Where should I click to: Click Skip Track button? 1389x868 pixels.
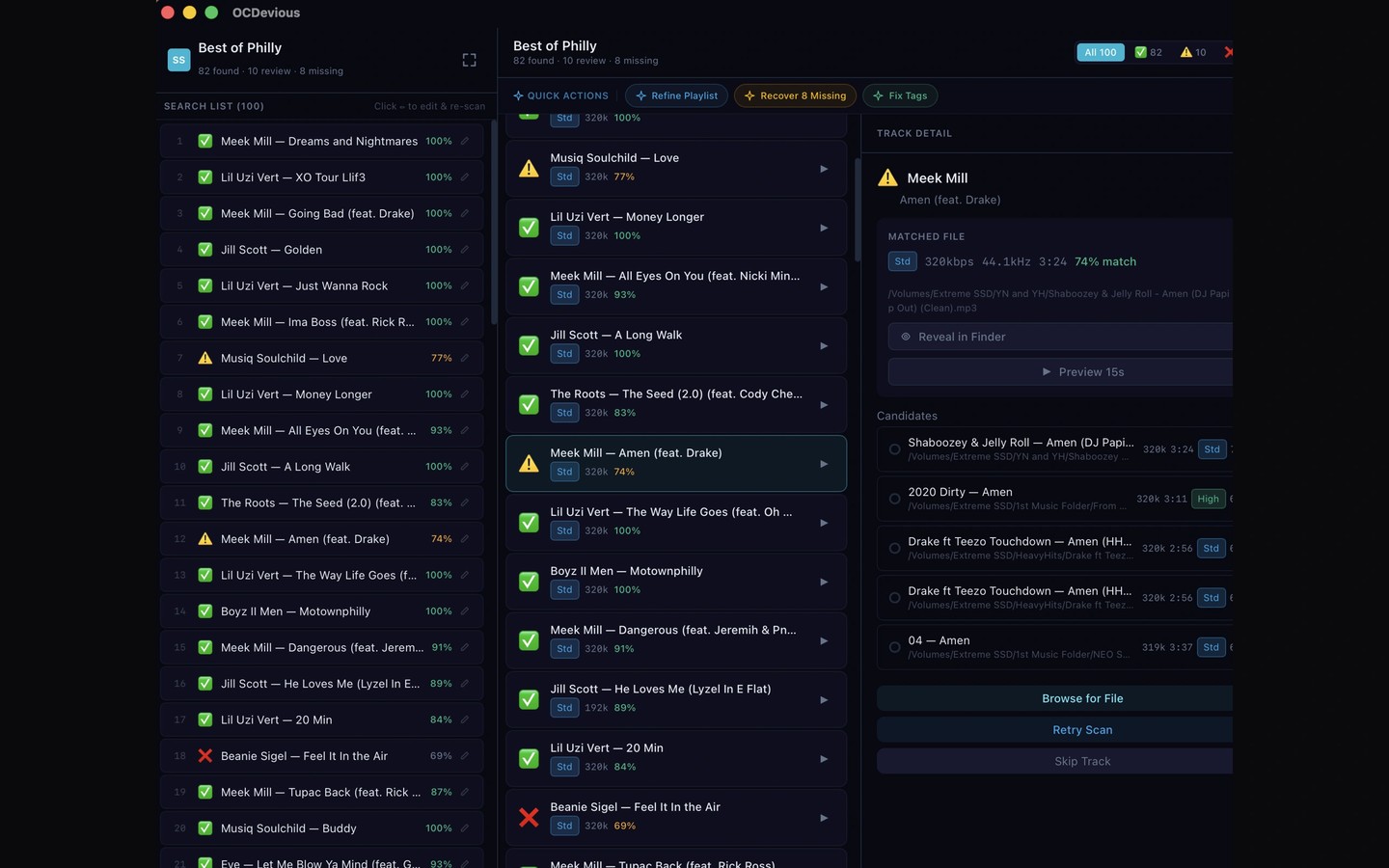coord(1054,762)
